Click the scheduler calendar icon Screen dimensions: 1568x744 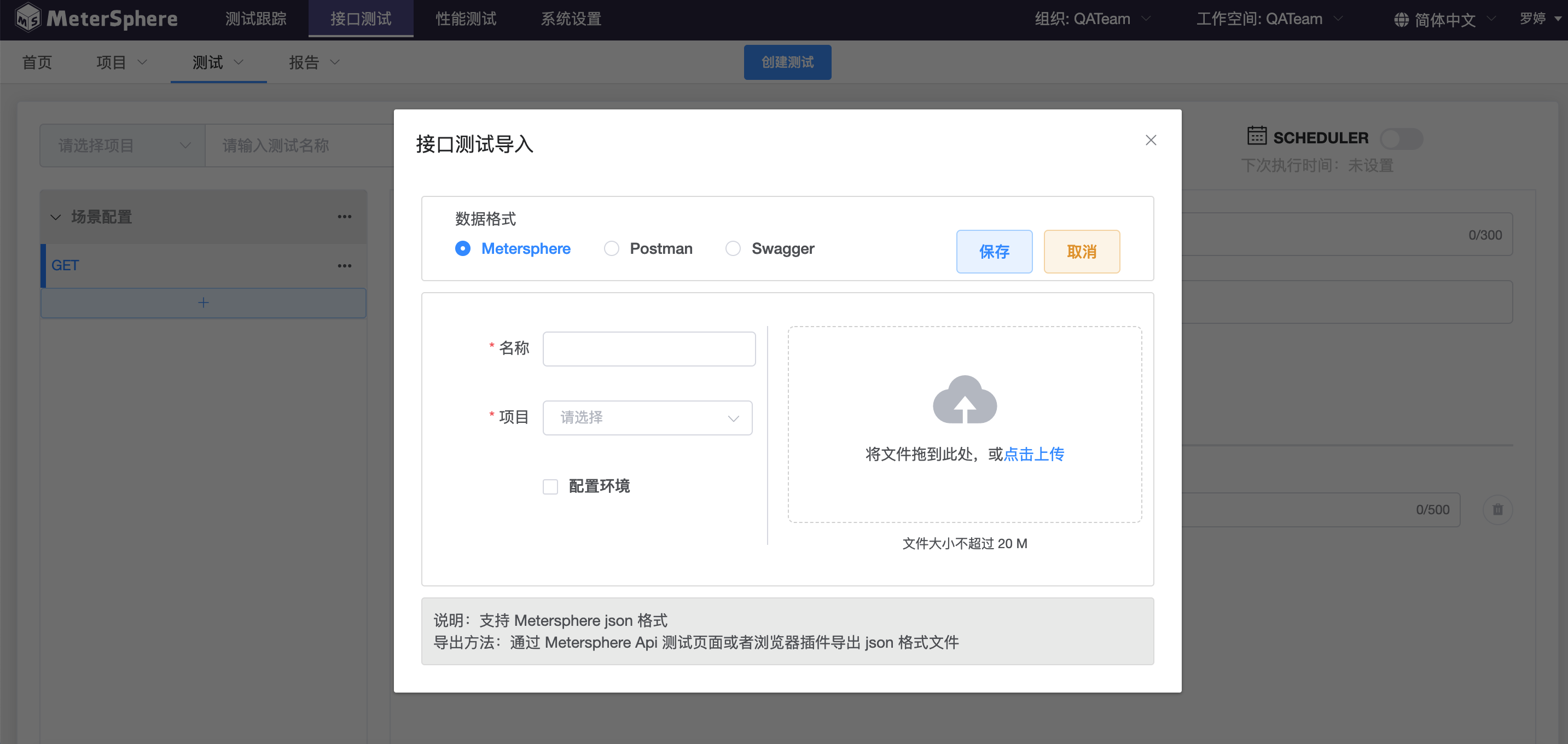[x=1256, y=136]
